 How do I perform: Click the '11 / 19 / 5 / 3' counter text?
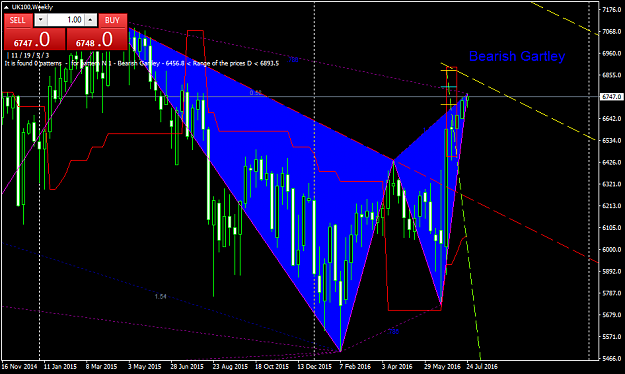click(x=30, y=55)
